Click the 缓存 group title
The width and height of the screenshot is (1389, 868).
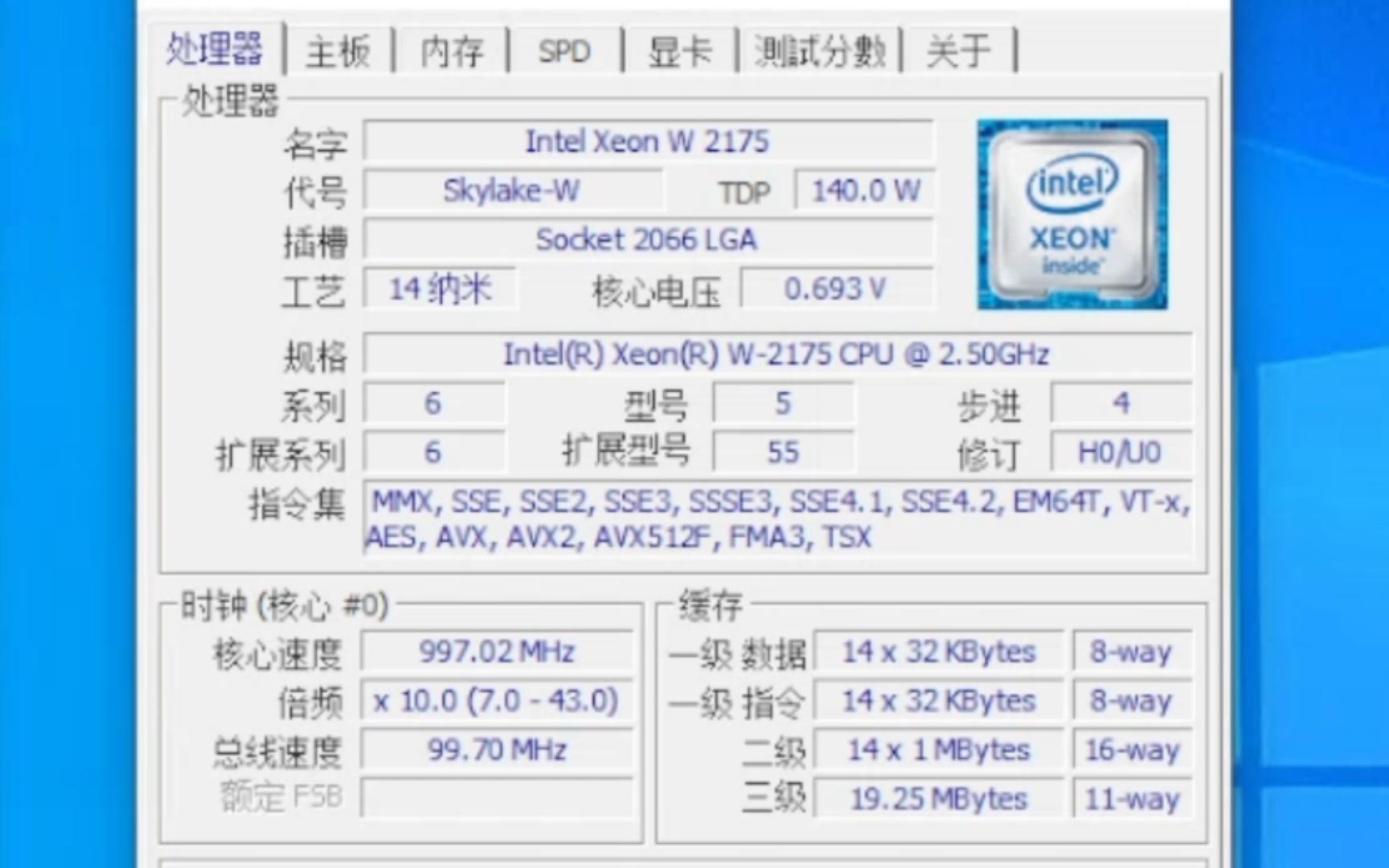(710, 605)
